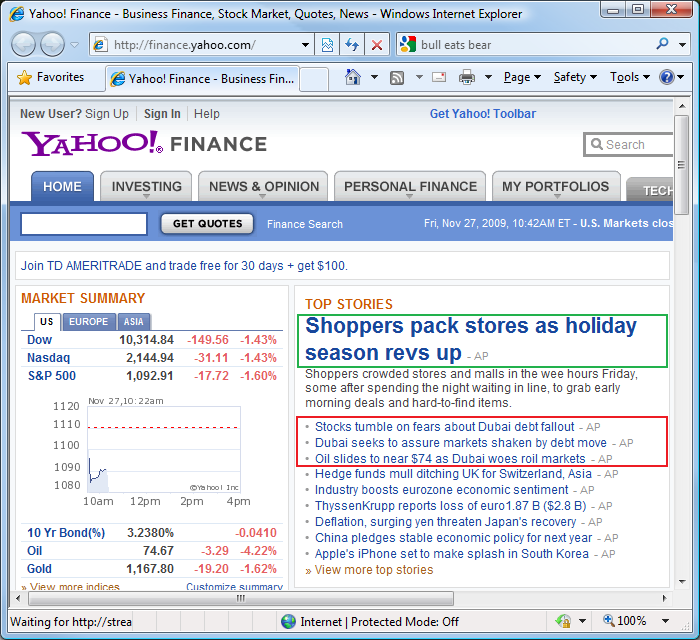Click the stock quote symbol input box
700x640 pixels.
pos(84,224)
